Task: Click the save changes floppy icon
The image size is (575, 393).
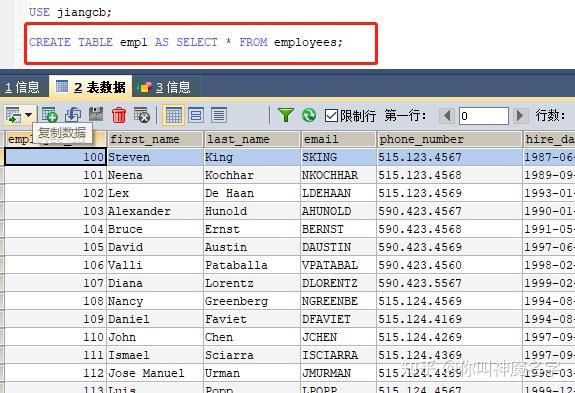Action: click(96, 115)
